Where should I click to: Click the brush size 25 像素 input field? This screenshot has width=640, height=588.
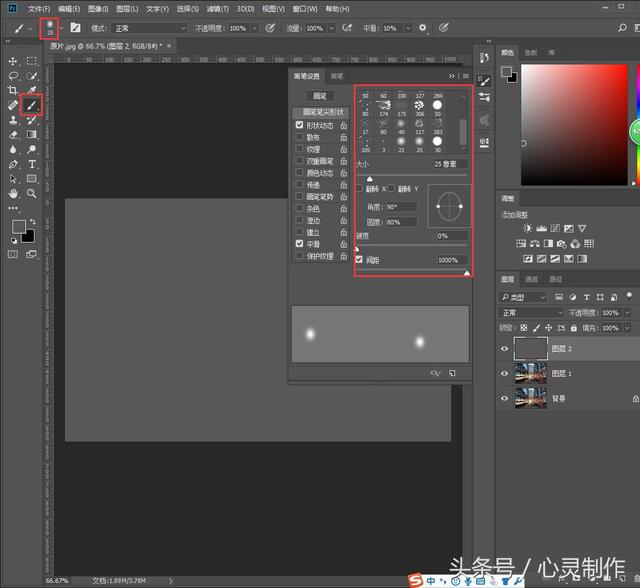450,163
